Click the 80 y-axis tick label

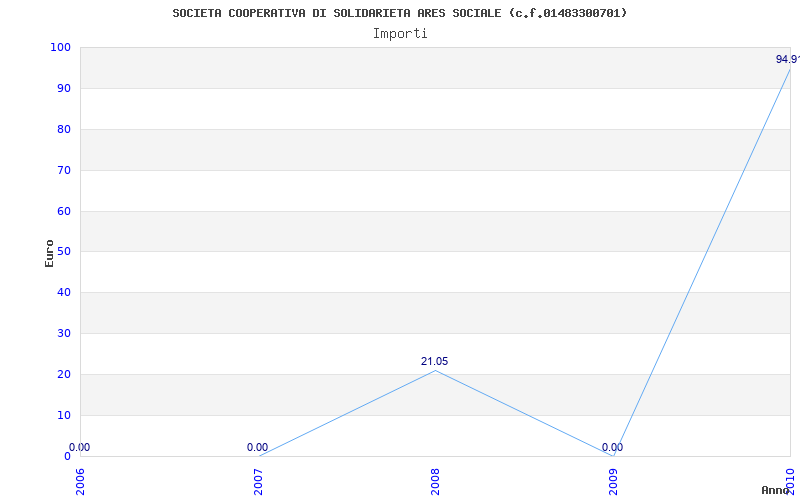point(62,129)
